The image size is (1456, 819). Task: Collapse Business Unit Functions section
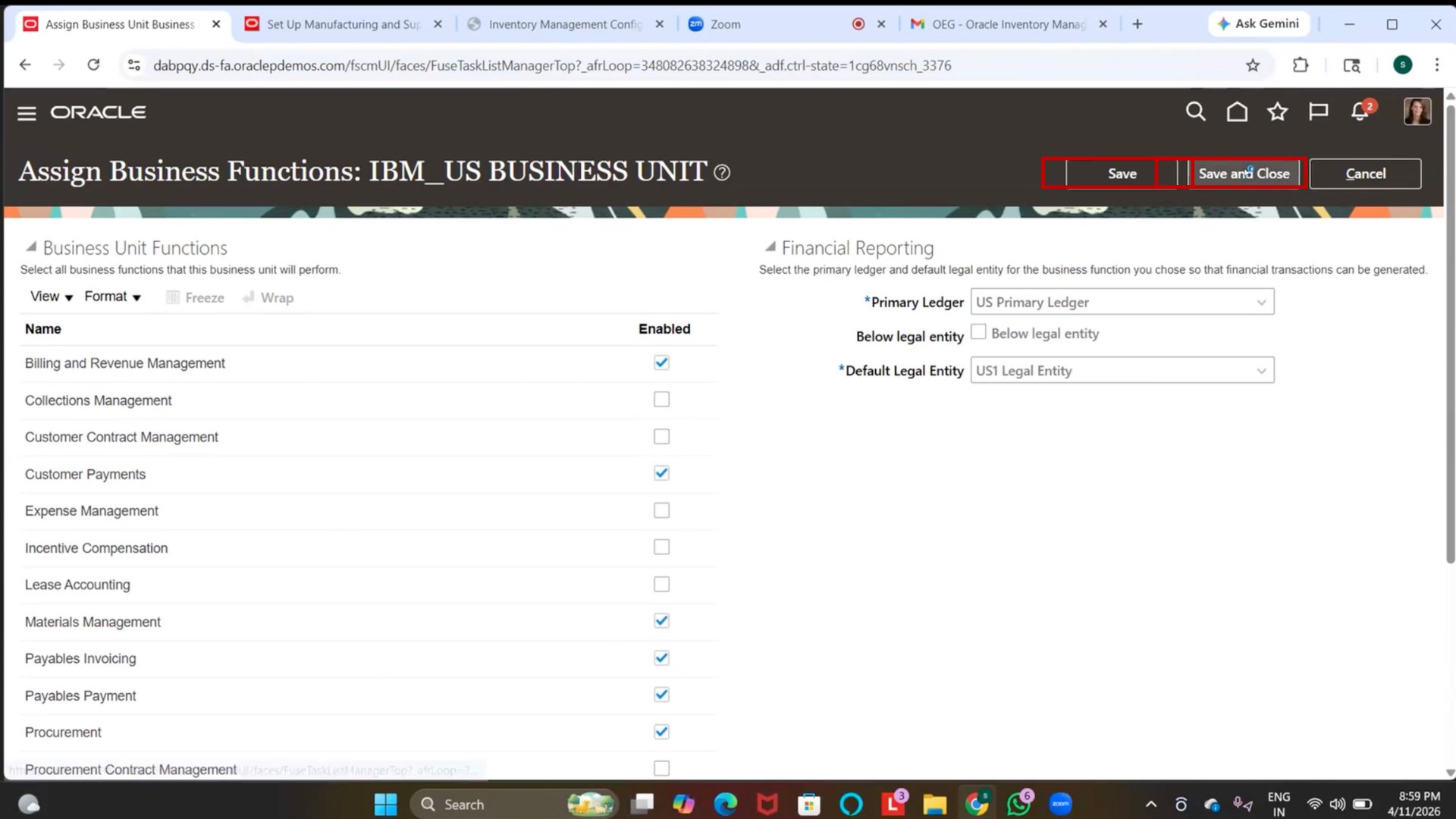coord(31,246)
